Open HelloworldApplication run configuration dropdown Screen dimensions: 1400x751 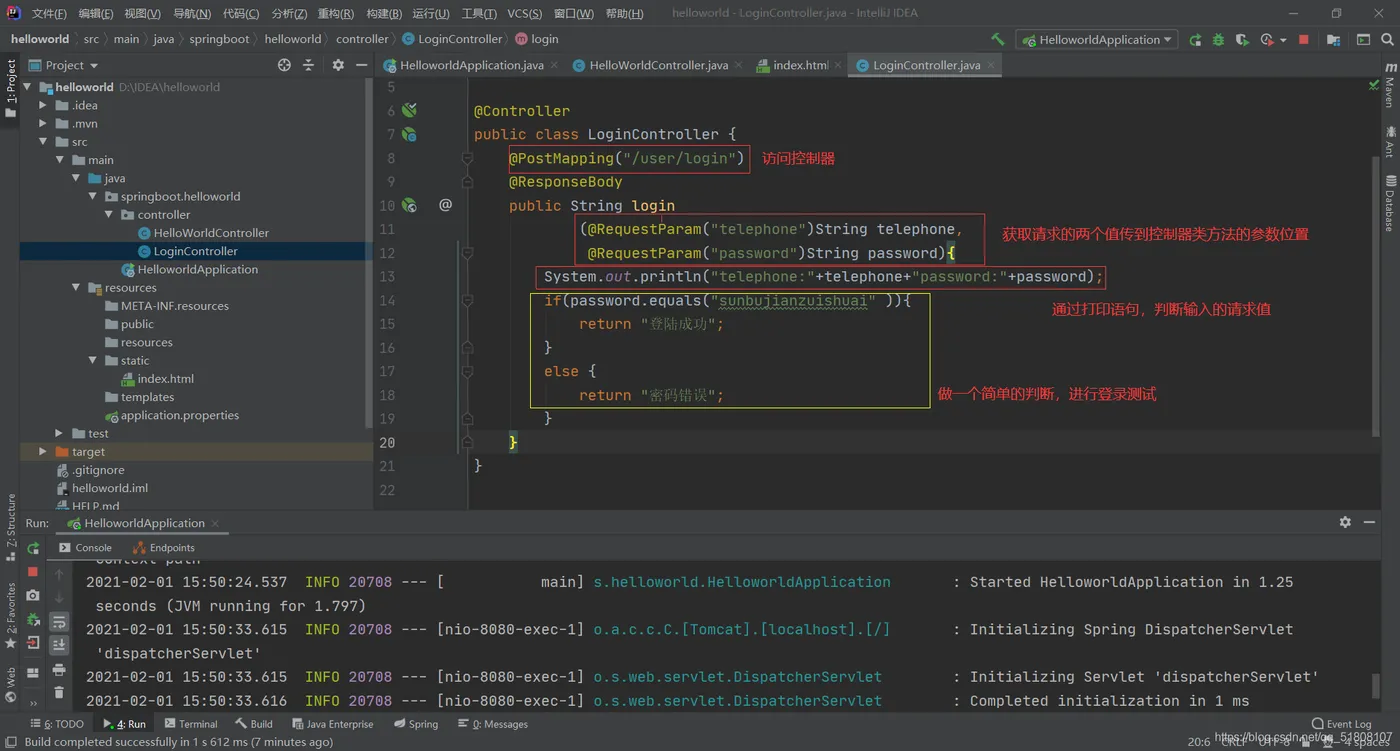click(1096, 40)
